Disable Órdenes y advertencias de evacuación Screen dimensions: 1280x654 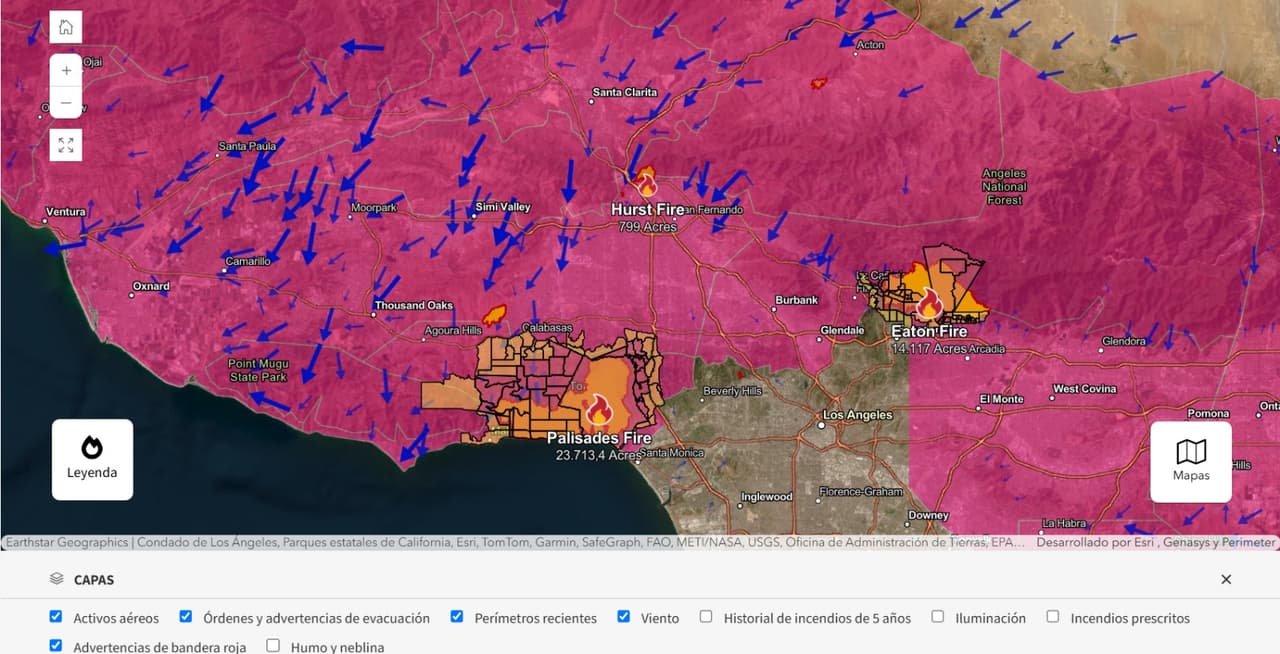185,616
